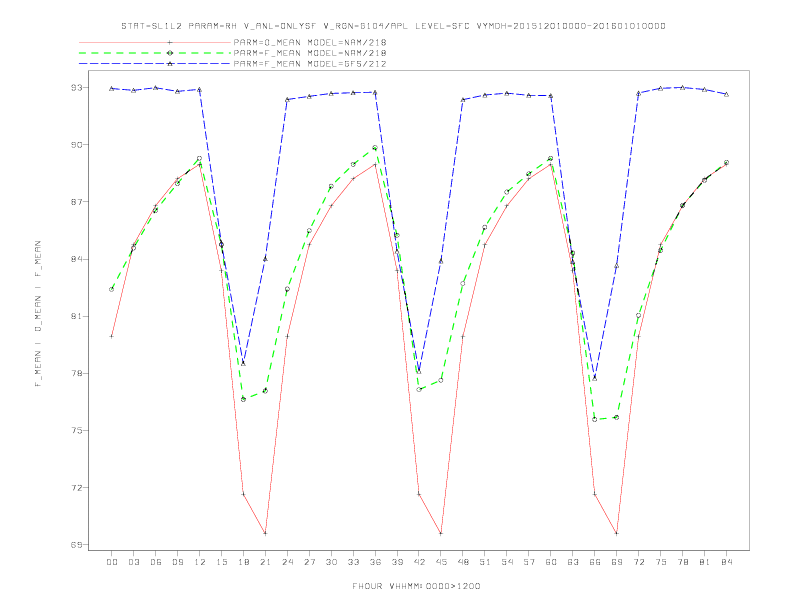Click x-axis tick label 51
This screenshot has height=612, width=792.
(485, 562)
